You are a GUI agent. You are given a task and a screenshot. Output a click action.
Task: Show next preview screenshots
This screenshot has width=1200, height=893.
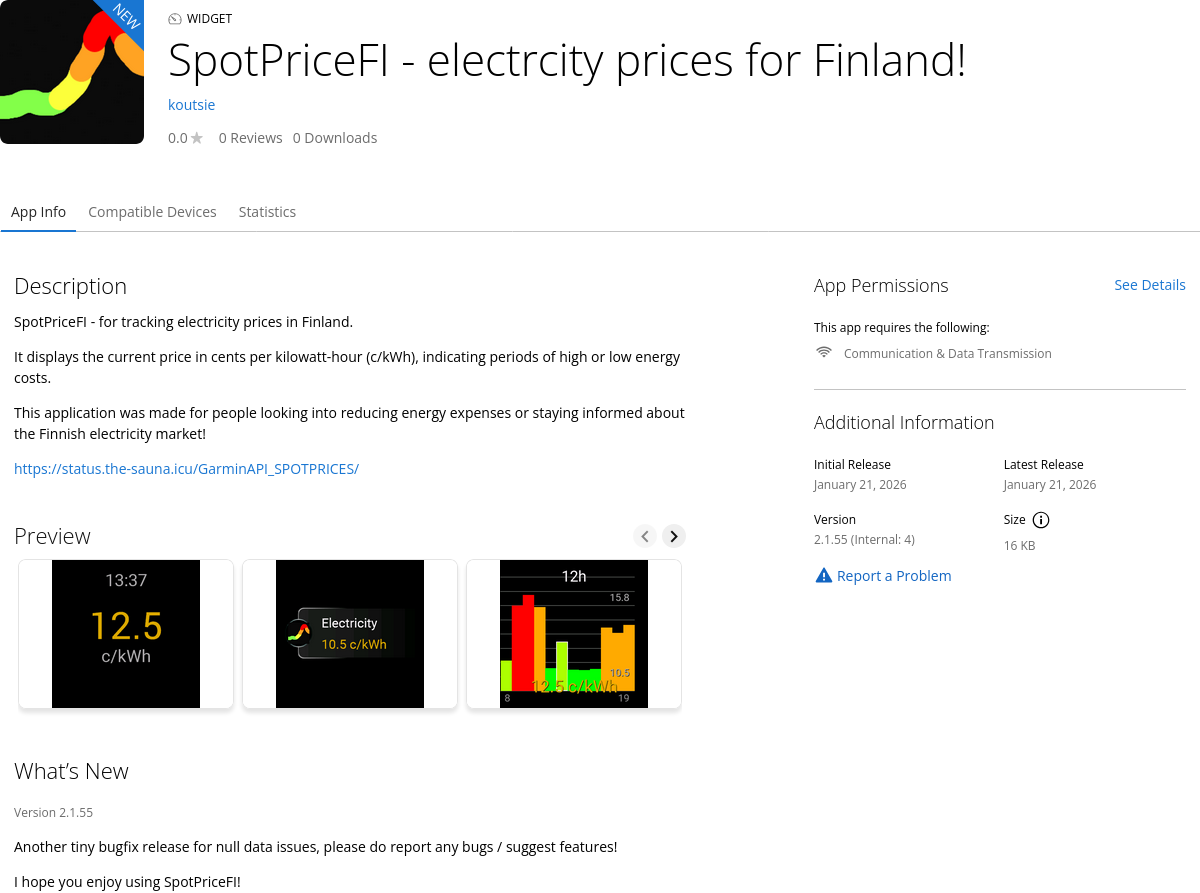click(x=674, y=536)
